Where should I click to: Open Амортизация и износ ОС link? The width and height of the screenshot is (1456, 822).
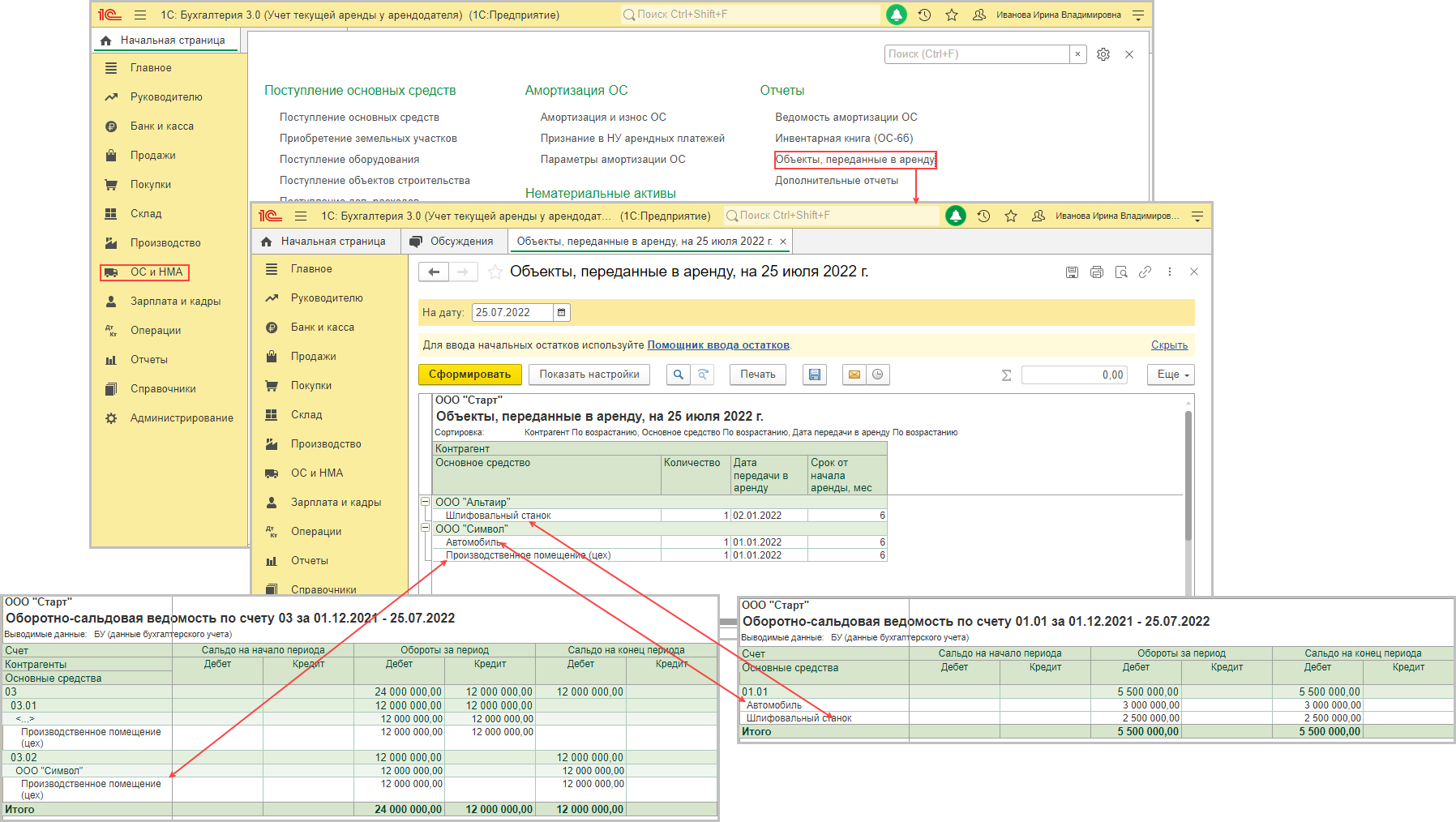(x=603, y=118)
